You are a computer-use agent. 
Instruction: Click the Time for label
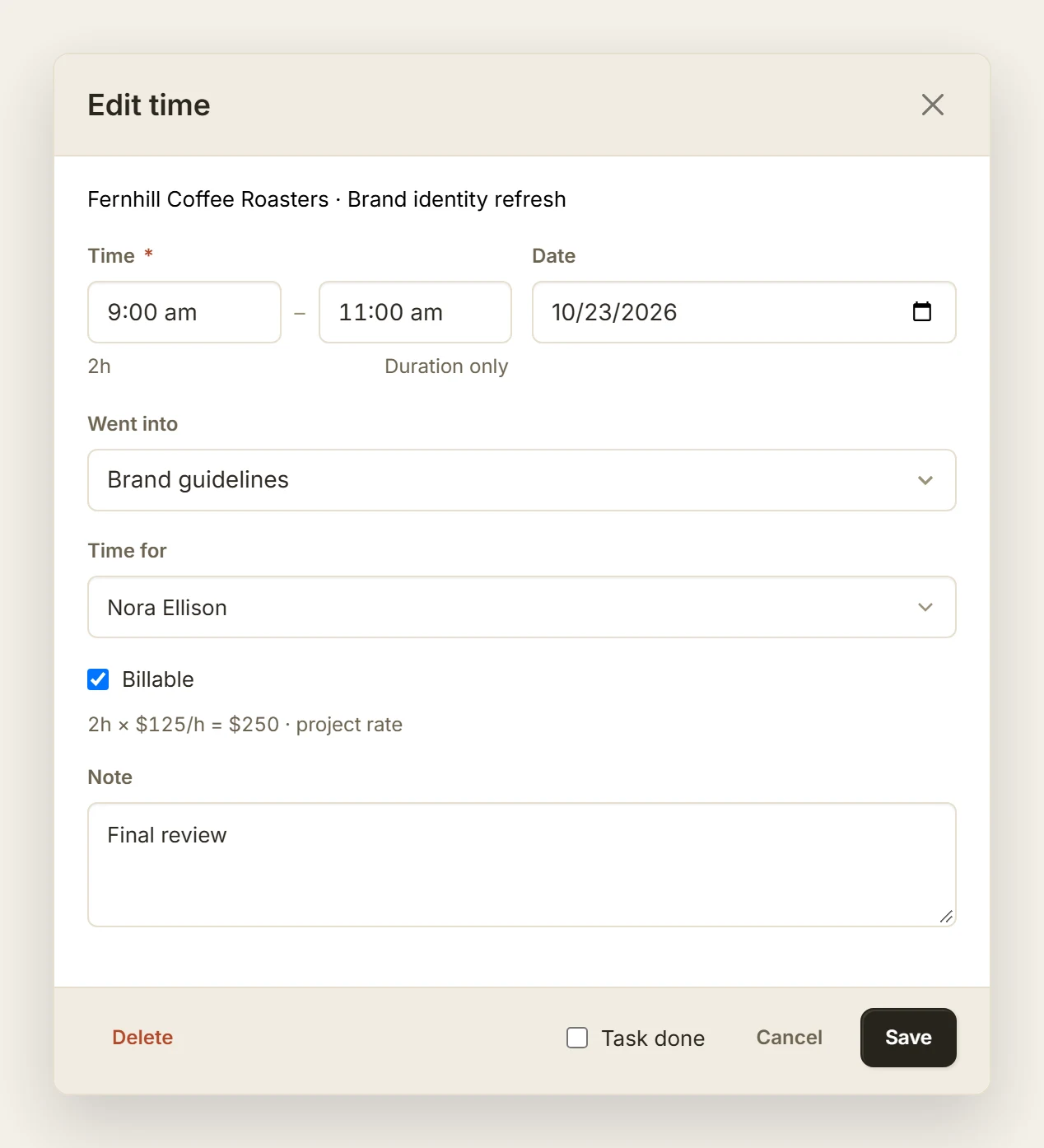point(127,551)
